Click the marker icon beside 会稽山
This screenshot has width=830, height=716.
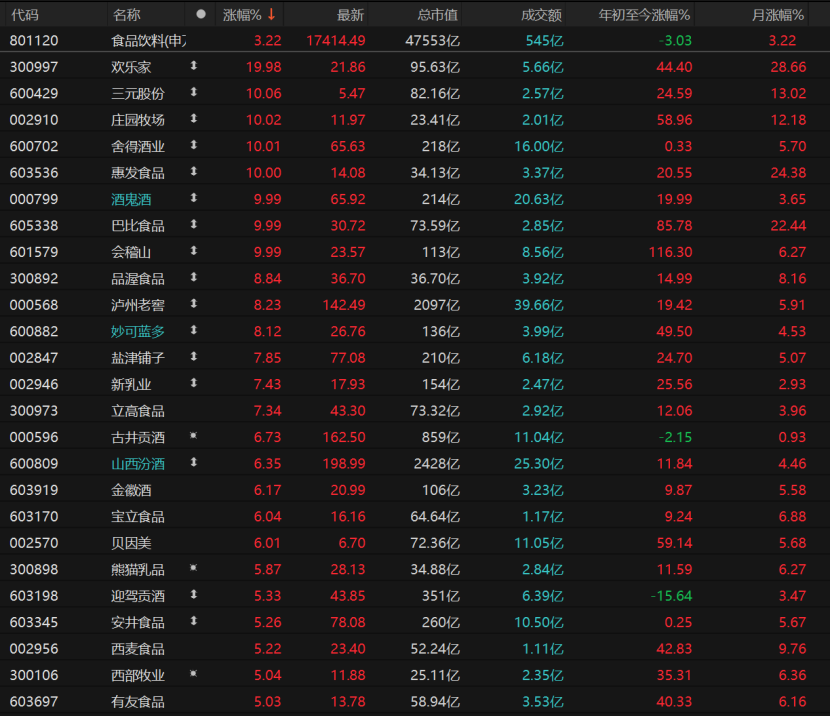tap(194, 251)
